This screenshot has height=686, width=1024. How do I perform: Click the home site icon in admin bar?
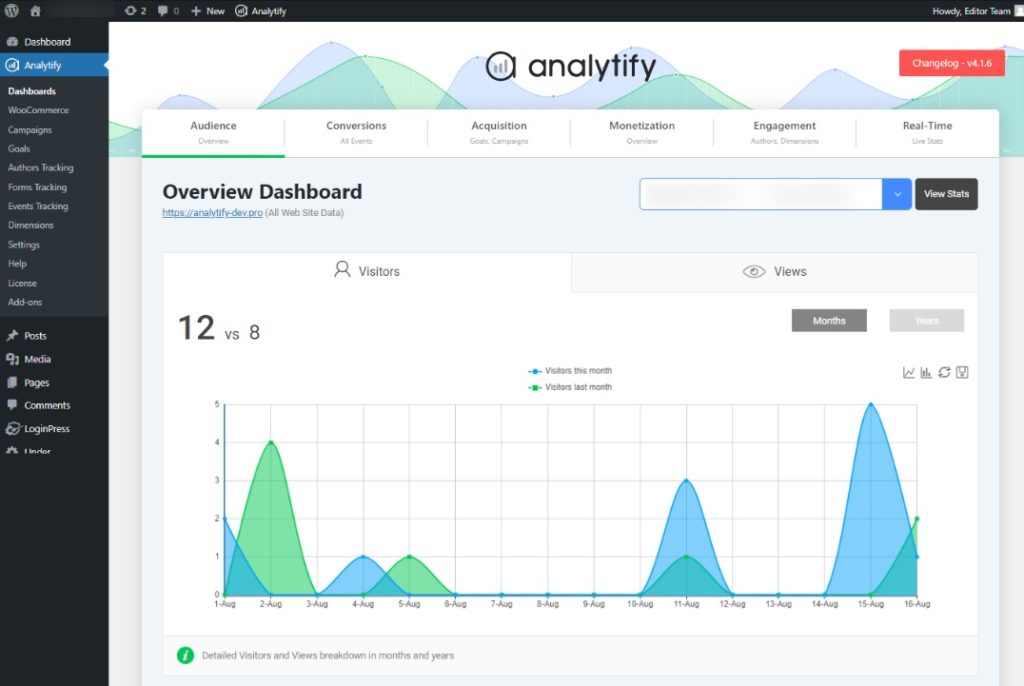click(35, 10)
